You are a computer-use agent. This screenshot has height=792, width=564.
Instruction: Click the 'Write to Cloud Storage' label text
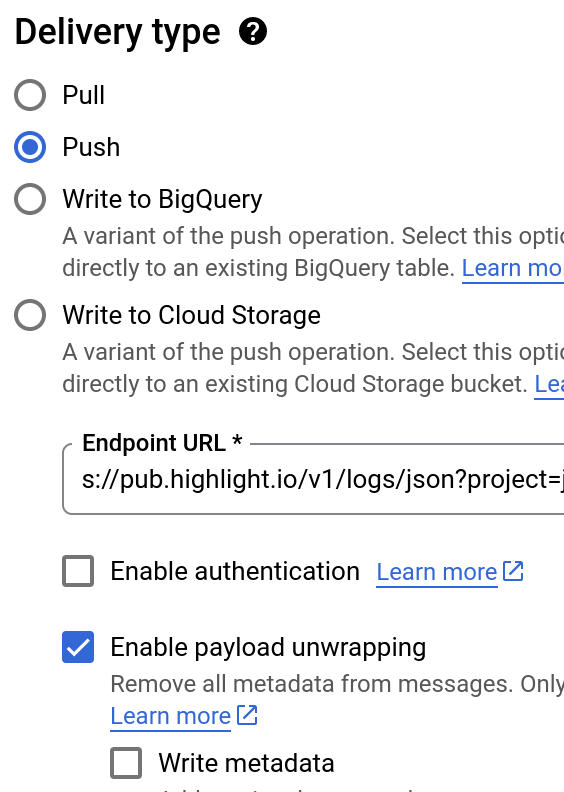pos(191,315)
